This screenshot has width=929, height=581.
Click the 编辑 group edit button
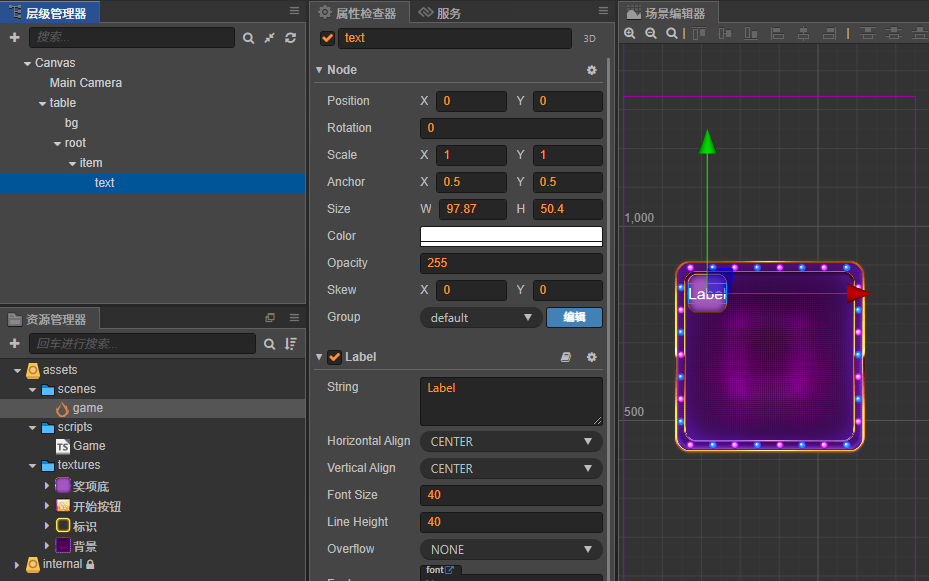tap(574, 317)
